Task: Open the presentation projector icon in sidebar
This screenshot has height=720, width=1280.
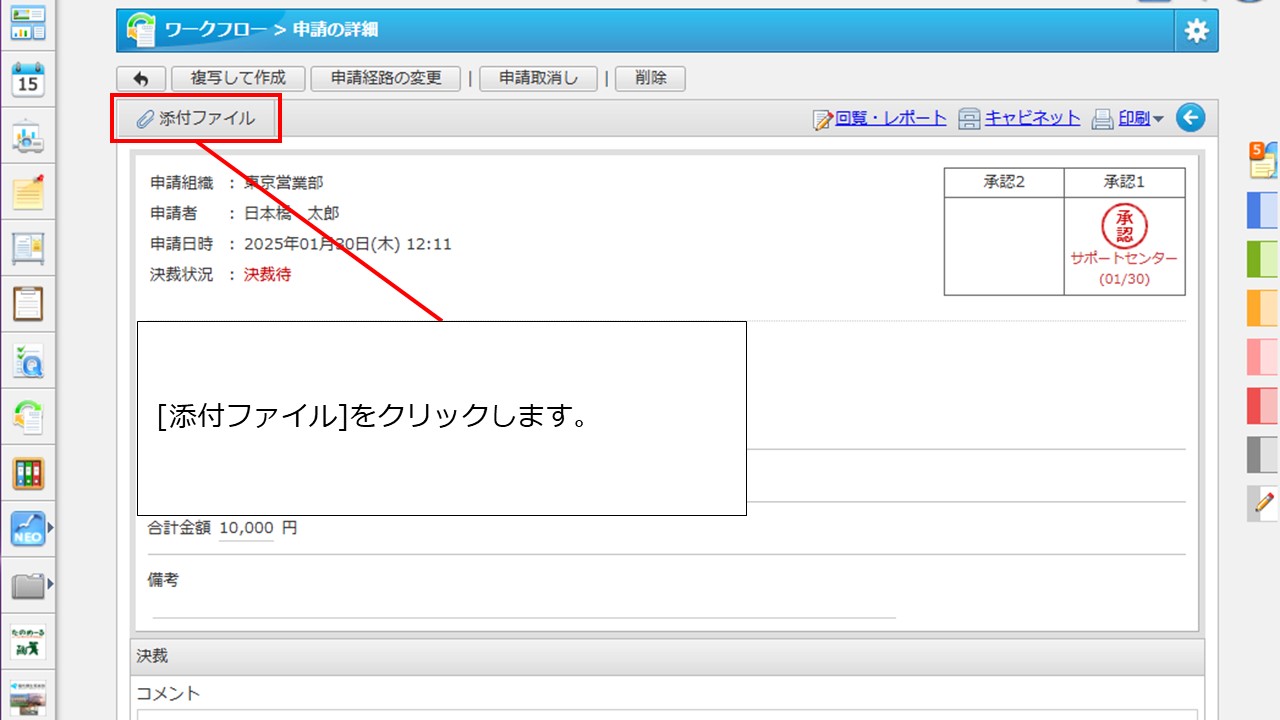Action: (x=28, y=137)
